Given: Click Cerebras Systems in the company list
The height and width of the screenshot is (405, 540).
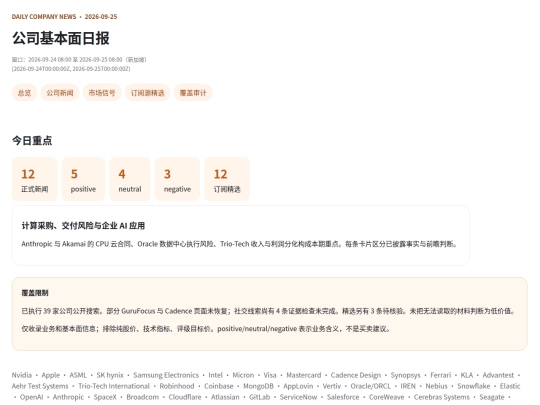Looking at the screenshot, I should coord(442,397).
